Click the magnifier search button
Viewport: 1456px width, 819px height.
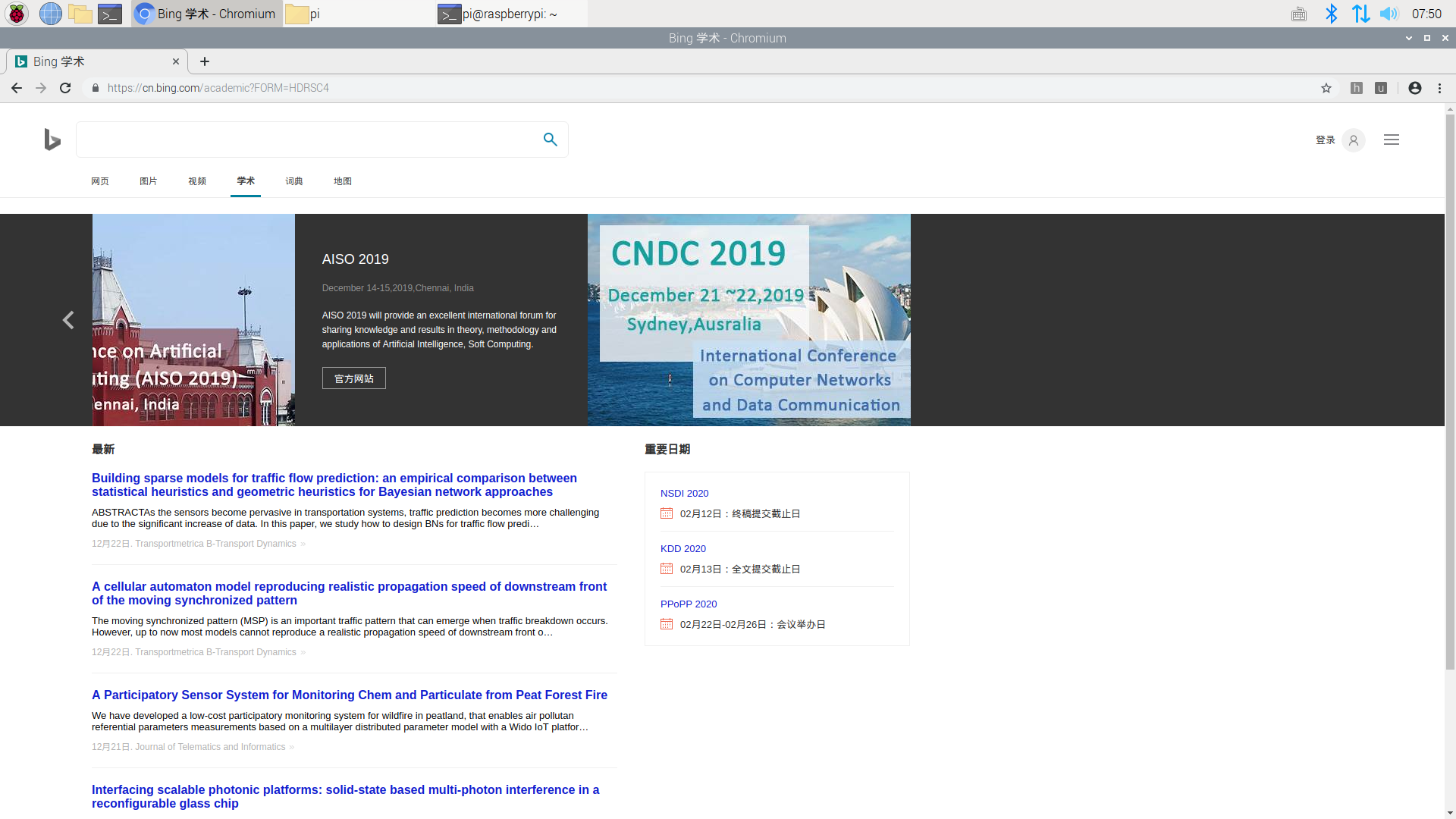click(x=551, y=140)
